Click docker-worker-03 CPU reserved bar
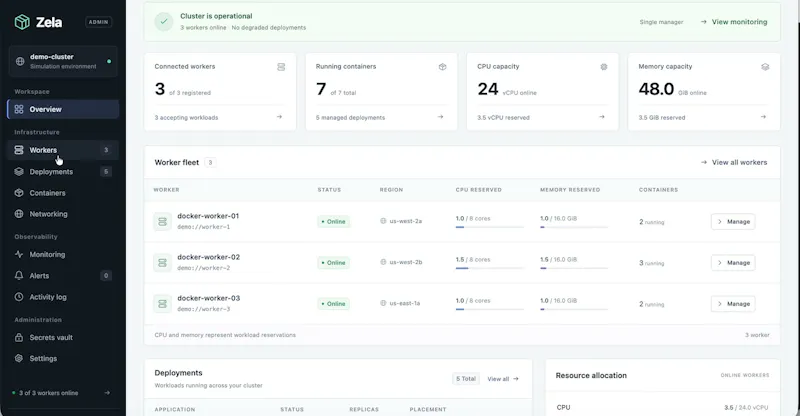Image resolution: width=800 pixels, height=416 pixels. pos(490,309)
